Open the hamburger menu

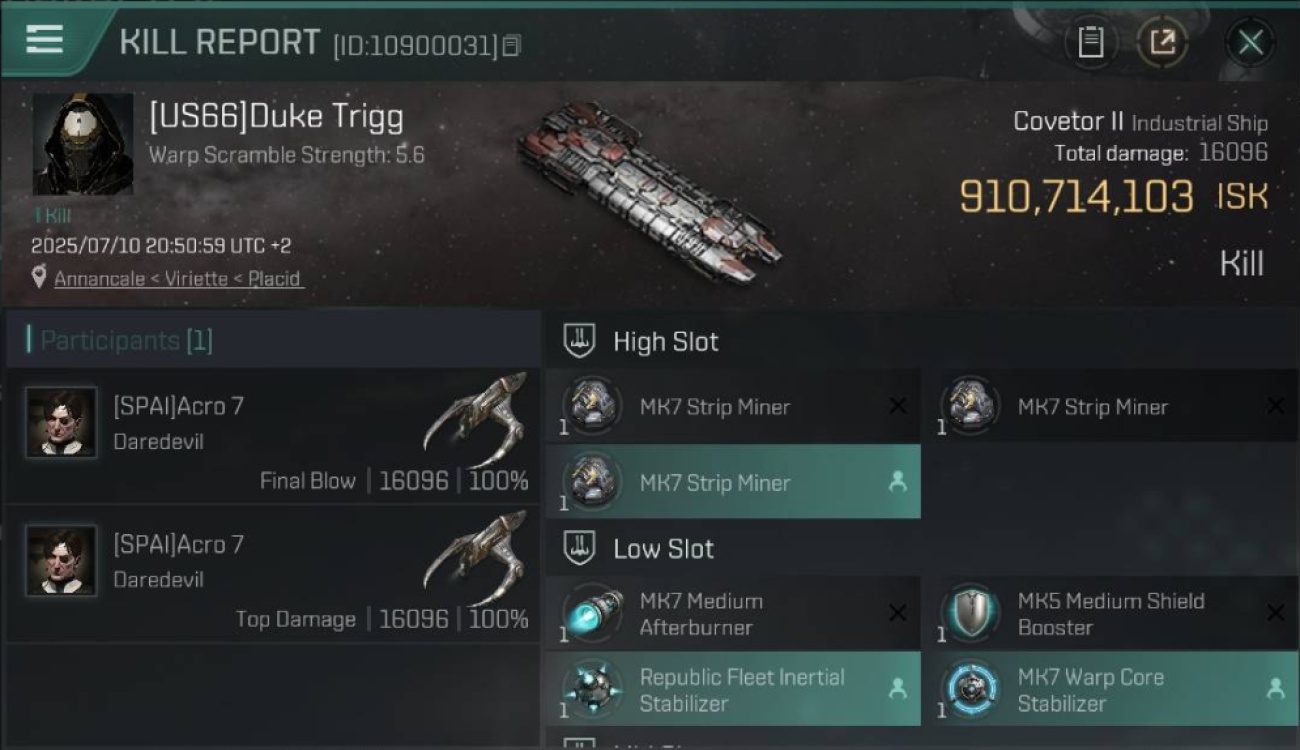tap(44, 40)
